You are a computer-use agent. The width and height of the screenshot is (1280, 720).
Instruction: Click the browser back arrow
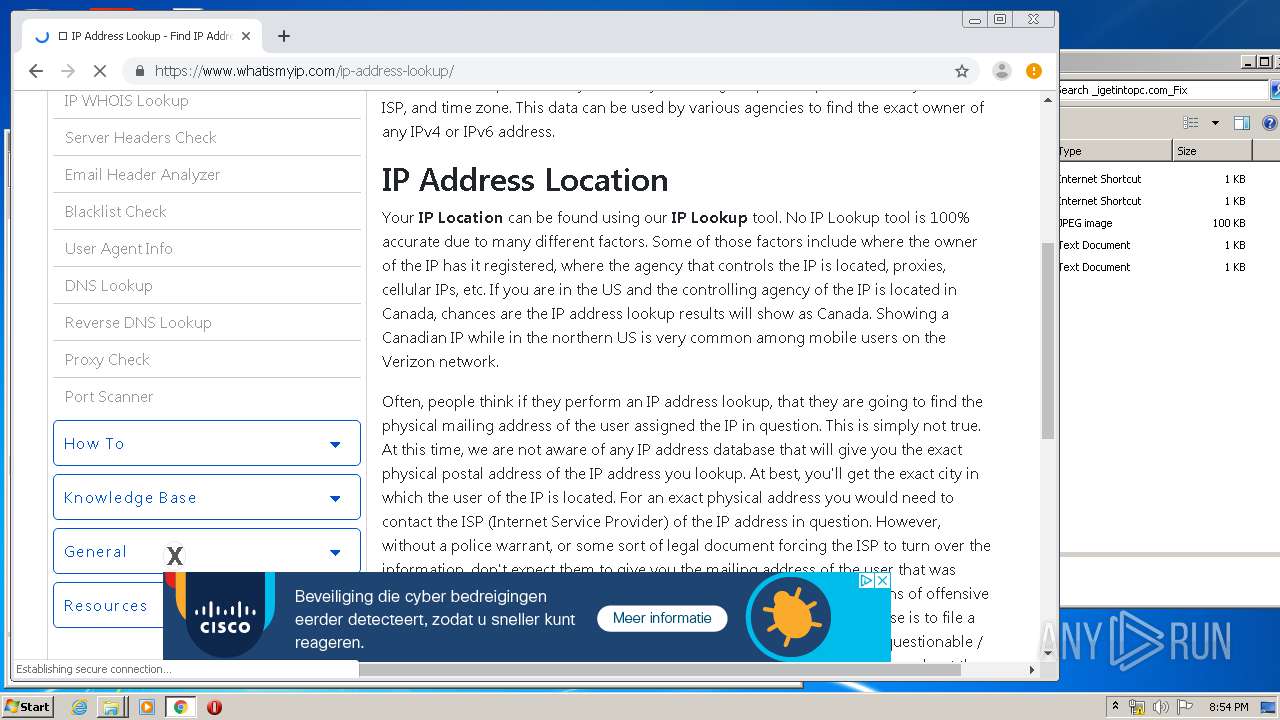tap(36, 71)
